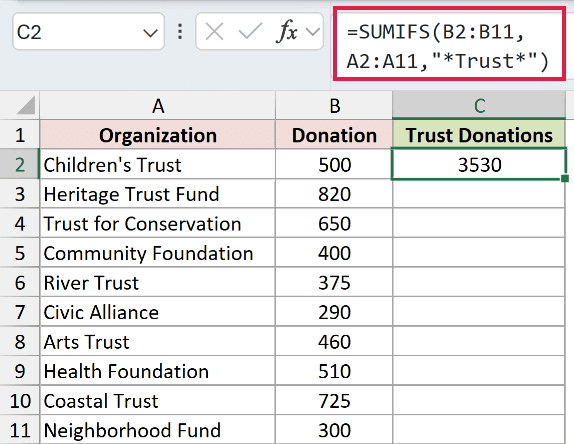Viewport: 574px width, 444px height.
Task: Click the three-dot handle beside Name Box
Action: pyautogui.click(x=180, y=32)
